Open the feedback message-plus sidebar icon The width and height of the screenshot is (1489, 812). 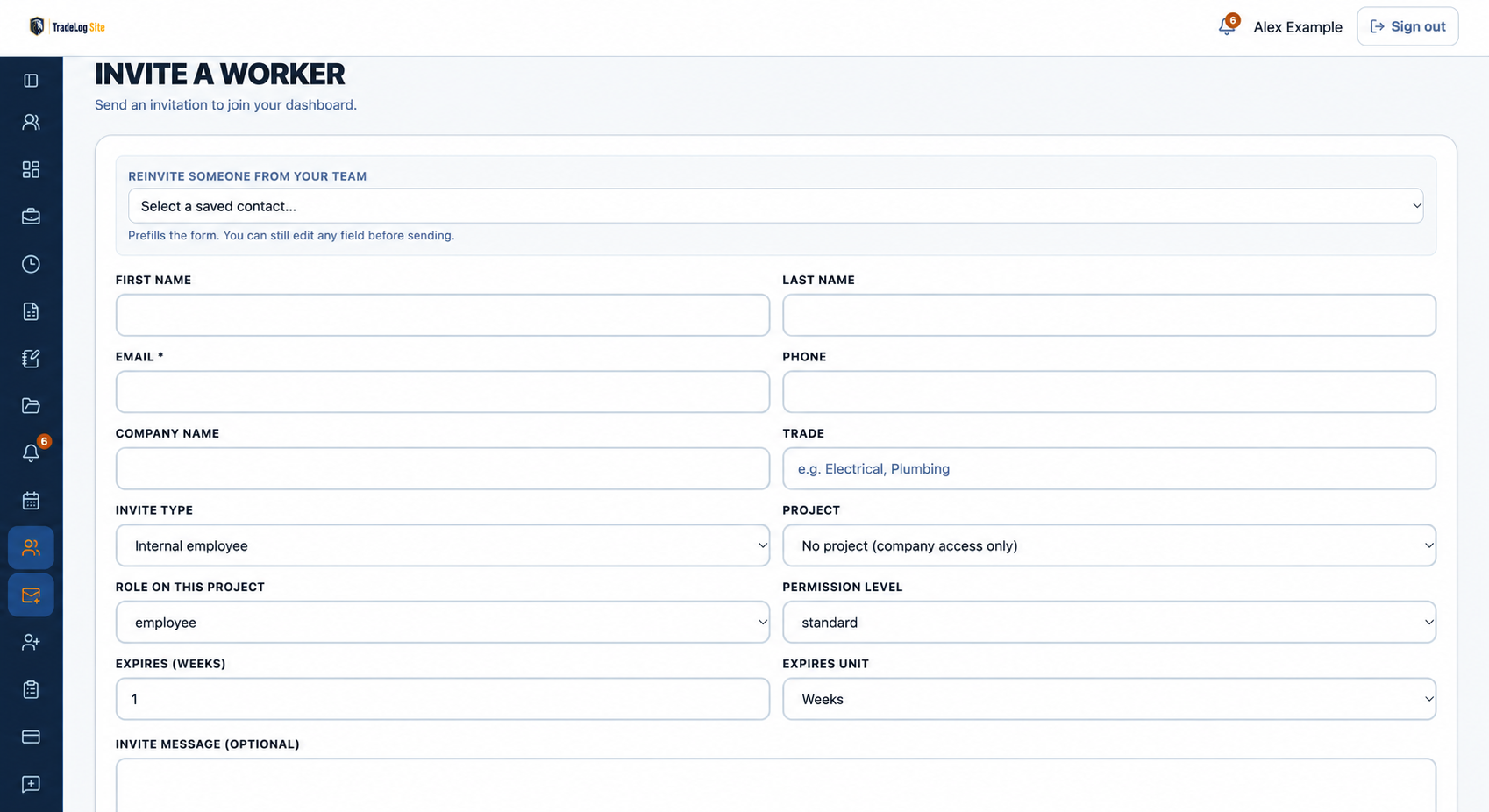click(x=31, y=784)
